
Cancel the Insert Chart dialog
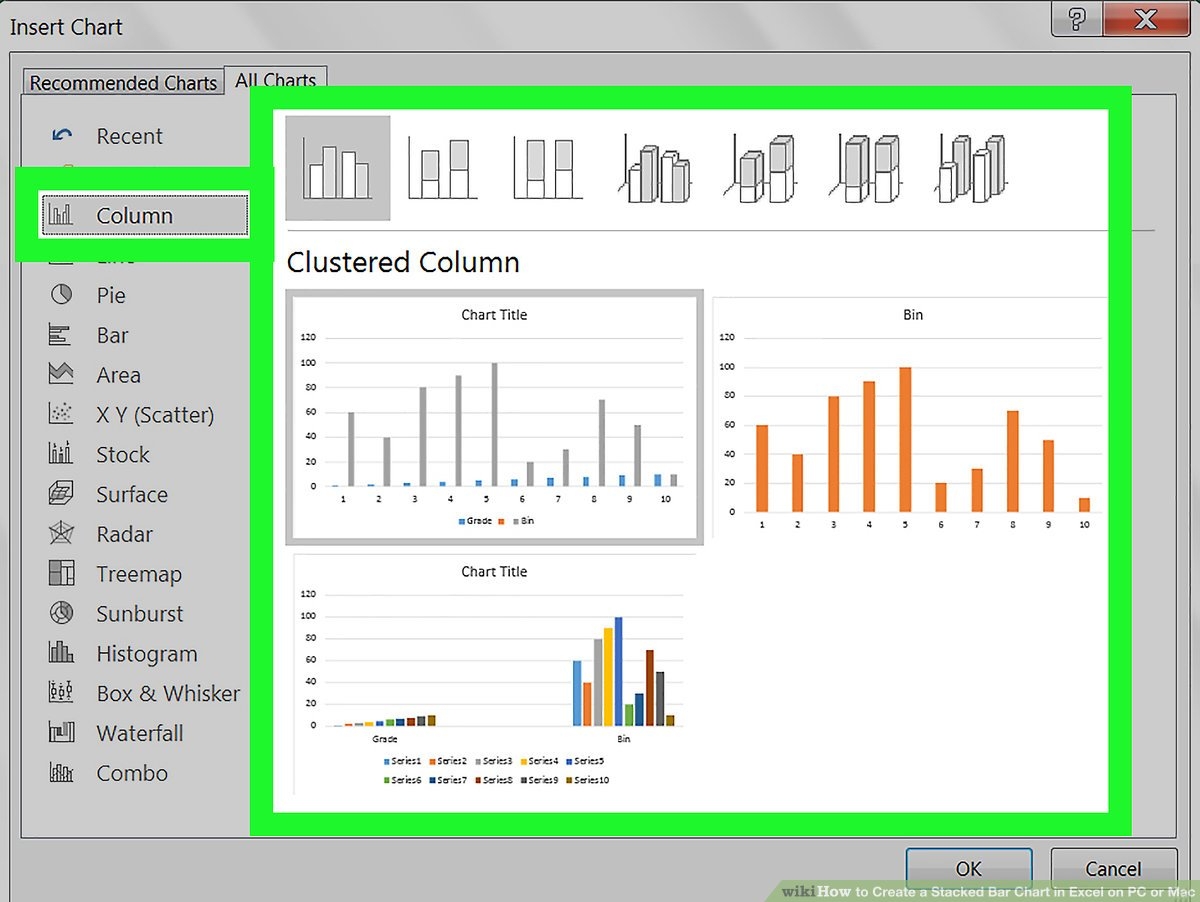pos(1112,869)
